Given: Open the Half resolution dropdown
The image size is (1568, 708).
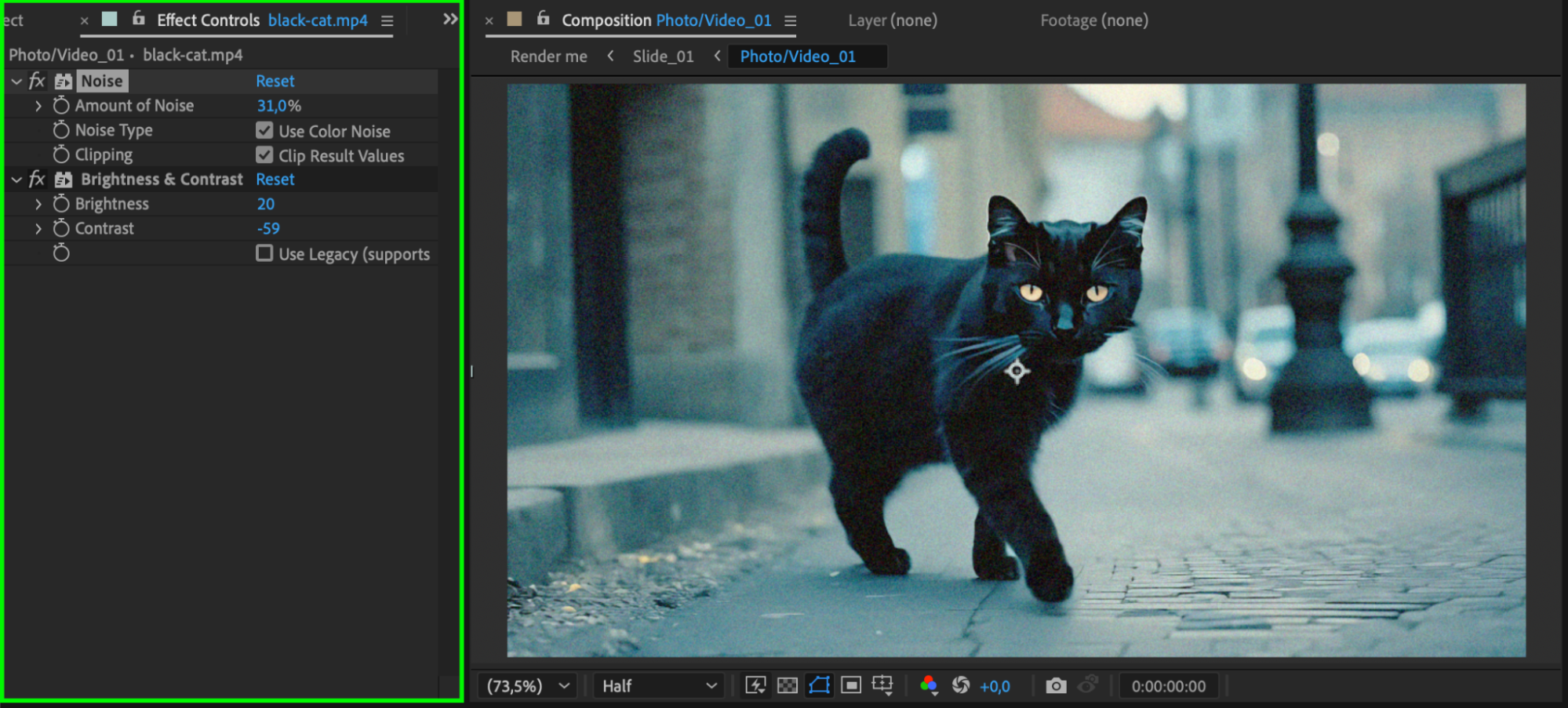Looking at the screenshot, I should 659,686.
